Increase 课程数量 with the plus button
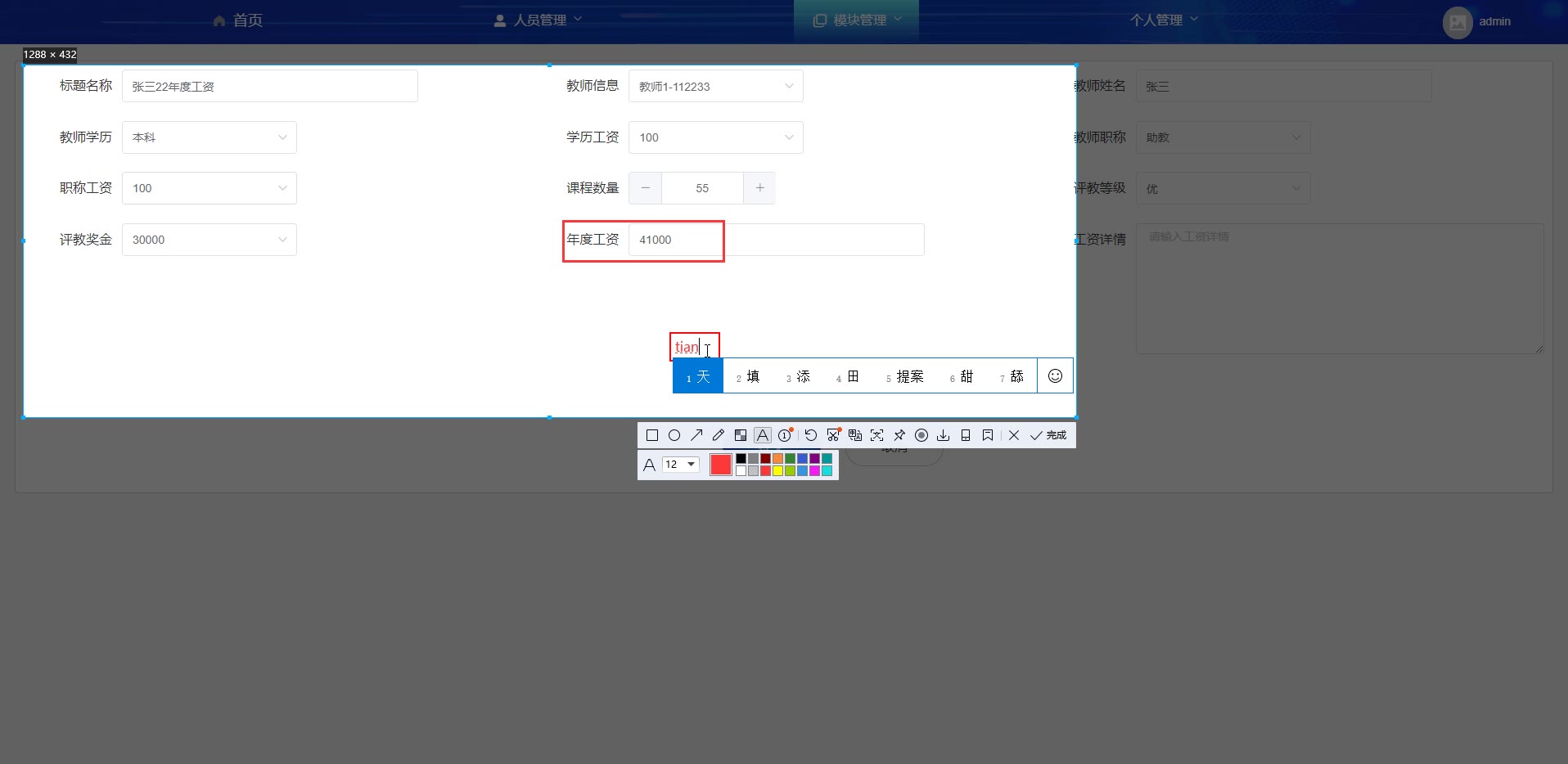1568x764 pixels. click(x=759, y=188)
